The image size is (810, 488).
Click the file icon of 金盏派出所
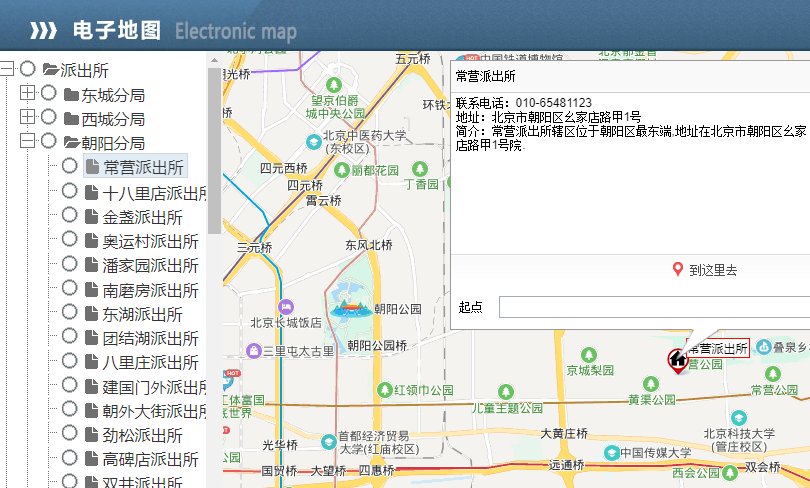point(91,217)
